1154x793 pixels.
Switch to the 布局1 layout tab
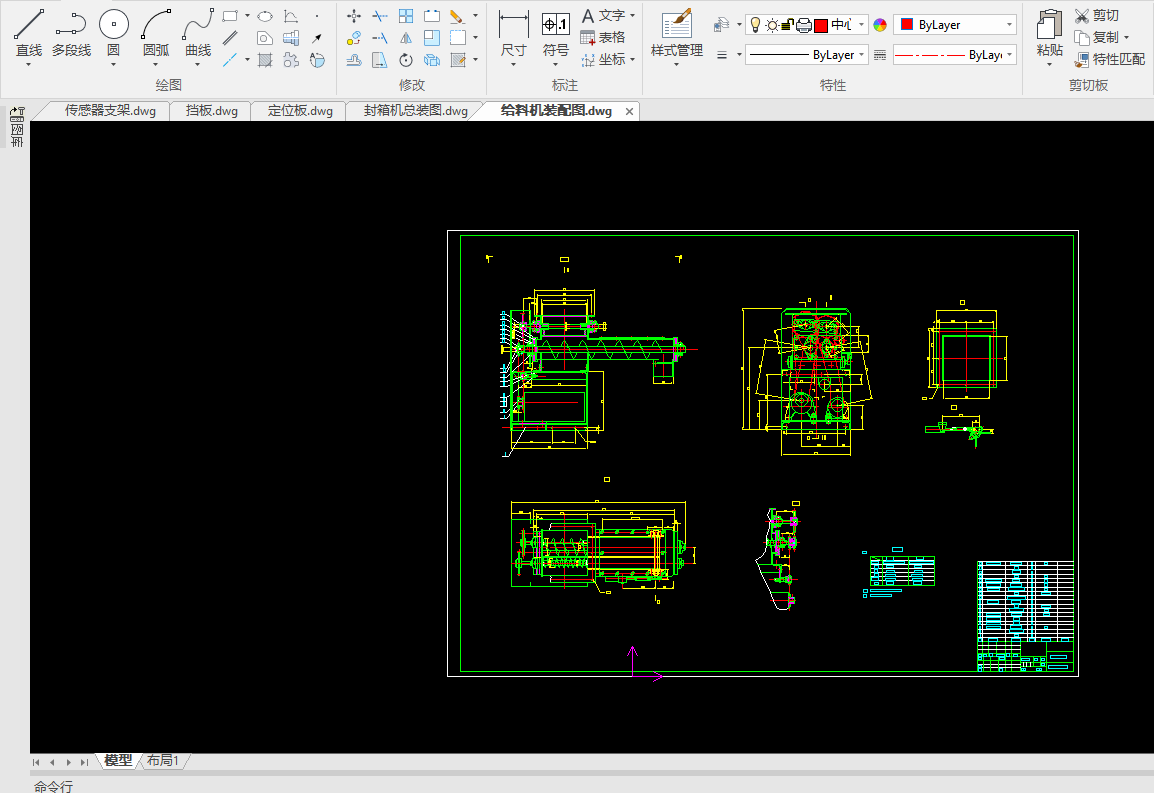163,760
